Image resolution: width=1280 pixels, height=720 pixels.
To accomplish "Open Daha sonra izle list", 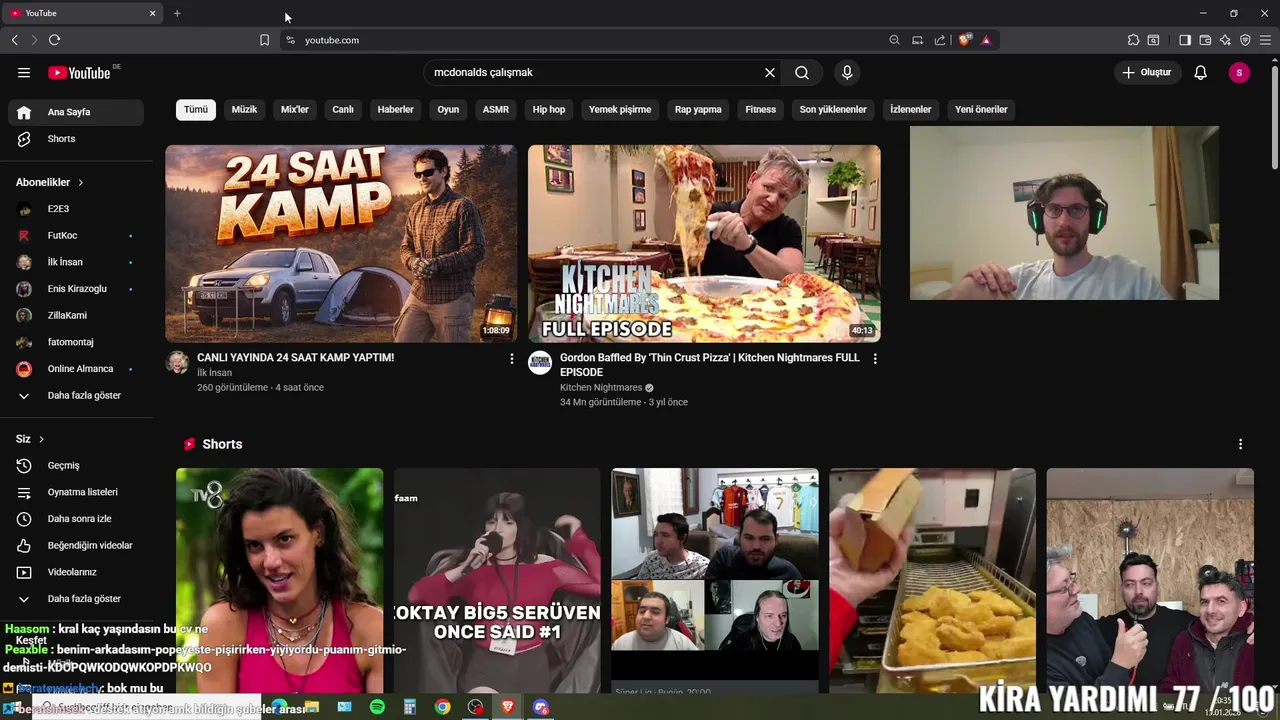I will tap(76, 519).
